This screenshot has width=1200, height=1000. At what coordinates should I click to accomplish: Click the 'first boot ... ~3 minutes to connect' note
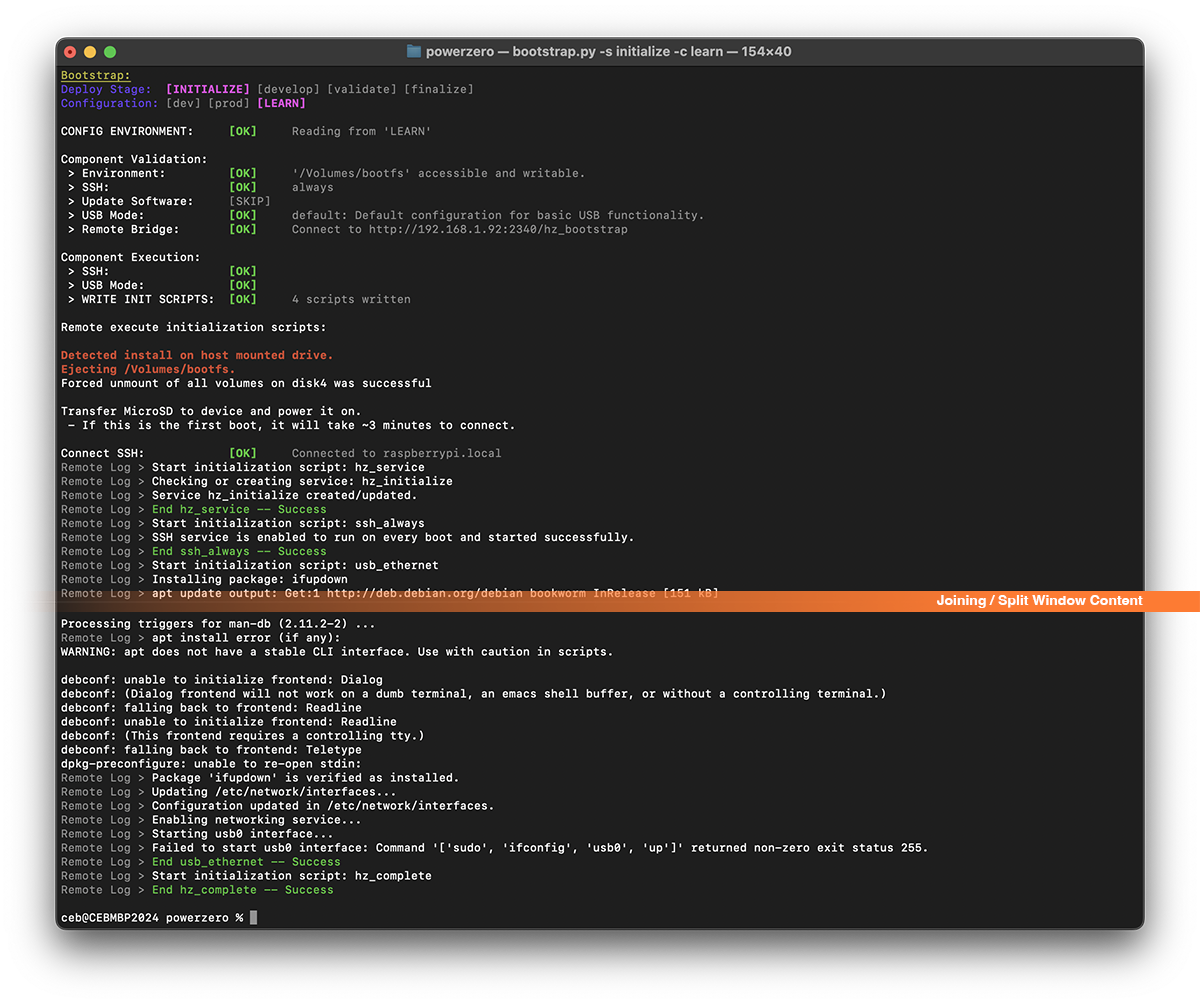[292, 425]
